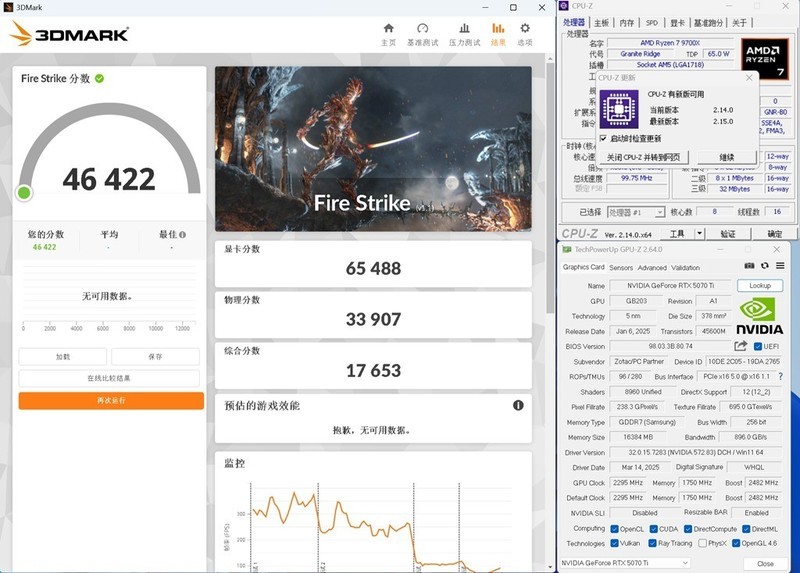
Task: Click the NVIDIA logo in GPU-Z
Action: (x=759, y=317)
